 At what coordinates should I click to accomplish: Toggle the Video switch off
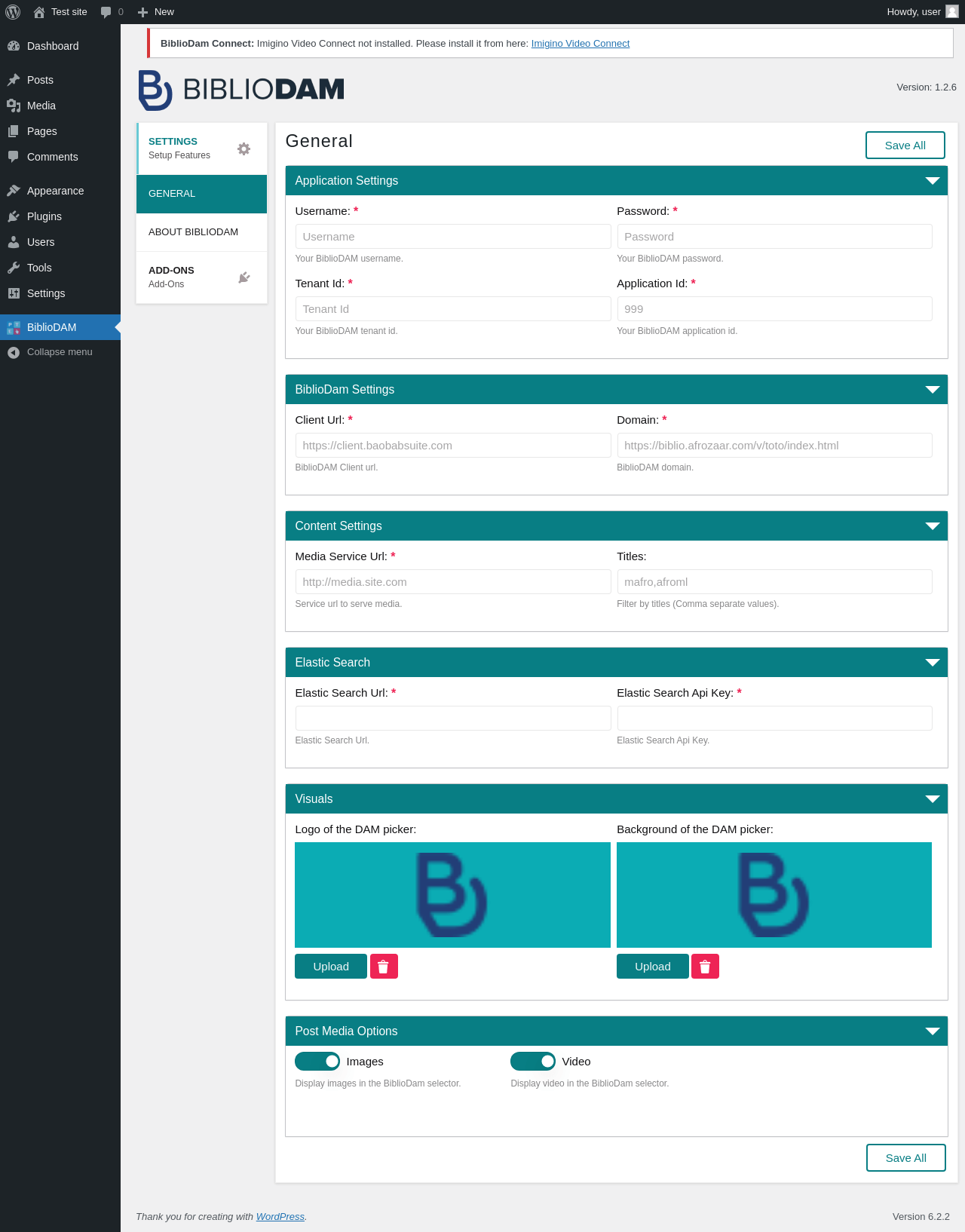[x=533, y=1062]
